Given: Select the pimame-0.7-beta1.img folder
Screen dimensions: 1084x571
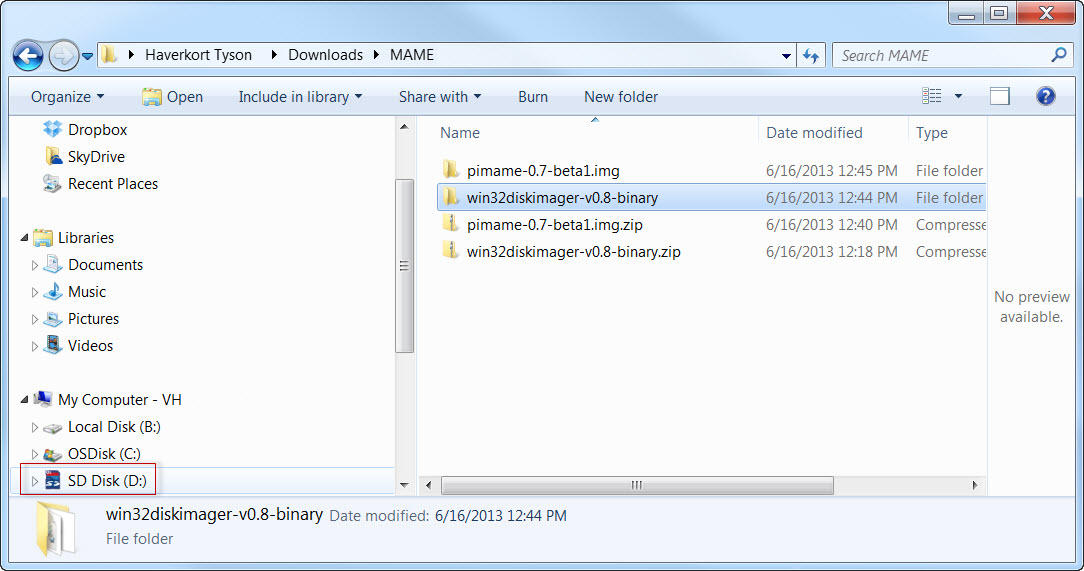Looking at the screenshot, I should click(543, 171).
